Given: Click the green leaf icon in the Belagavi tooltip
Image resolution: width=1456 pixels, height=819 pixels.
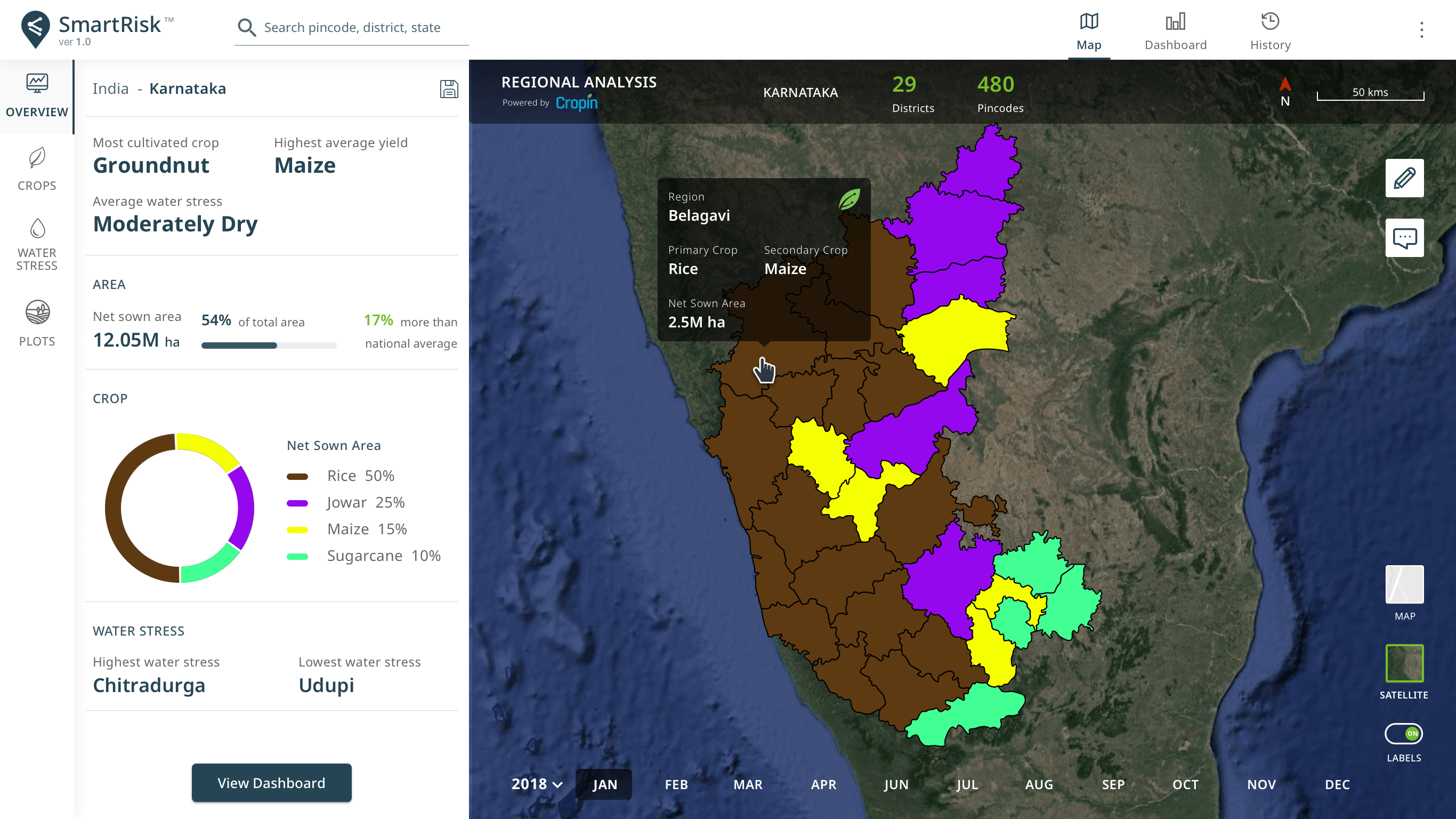Looking at the screenshot, I should [849, 199].
